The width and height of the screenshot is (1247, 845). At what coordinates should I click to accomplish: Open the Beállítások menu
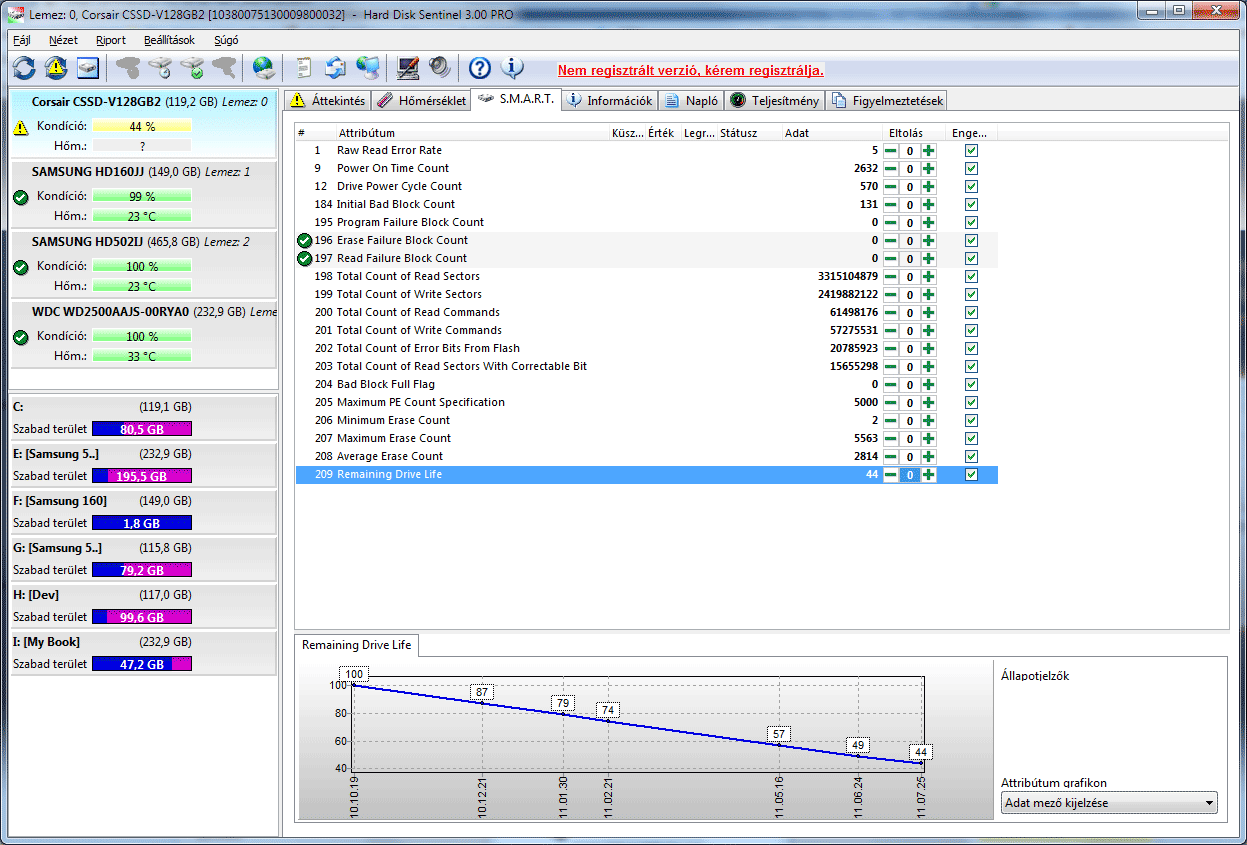coord(168,40)
